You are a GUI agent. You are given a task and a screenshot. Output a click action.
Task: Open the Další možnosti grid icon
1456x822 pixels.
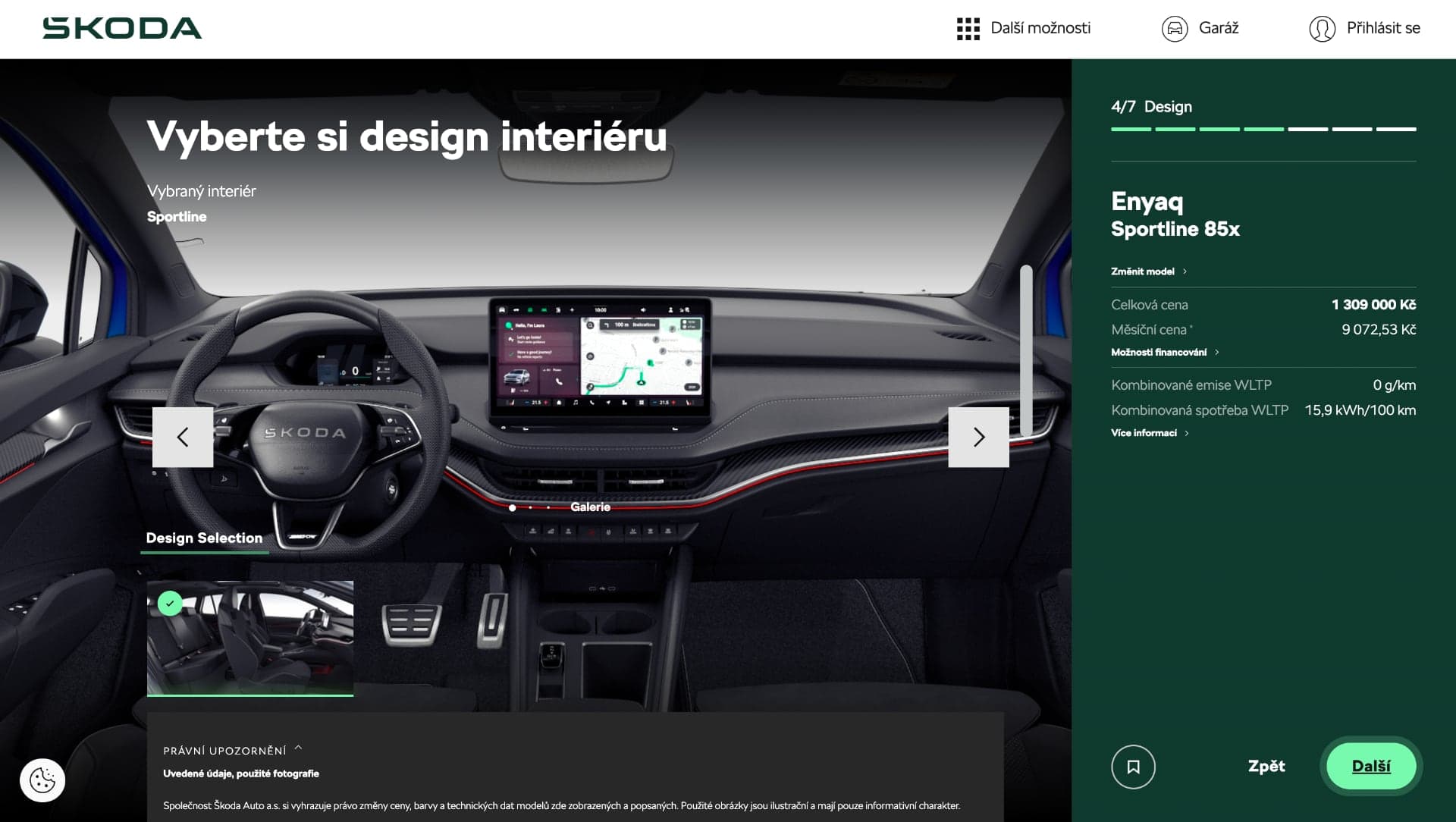click(x=968, y=29)
